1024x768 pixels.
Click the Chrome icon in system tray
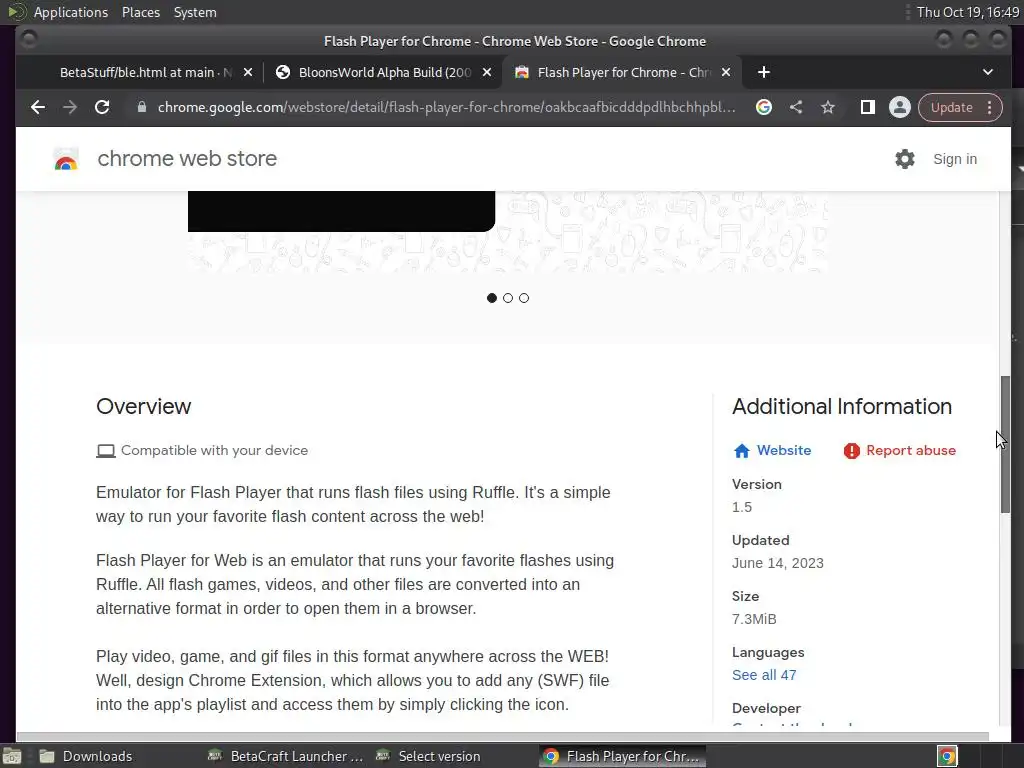click(947, 756)
